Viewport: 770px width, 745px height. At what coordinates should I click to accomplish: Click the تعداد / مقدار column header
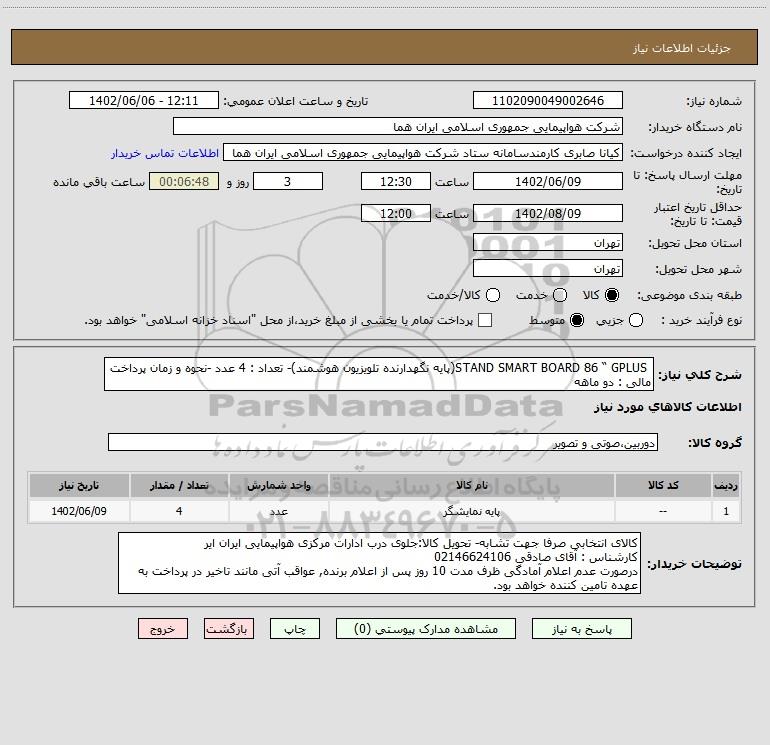pos(179,486)
